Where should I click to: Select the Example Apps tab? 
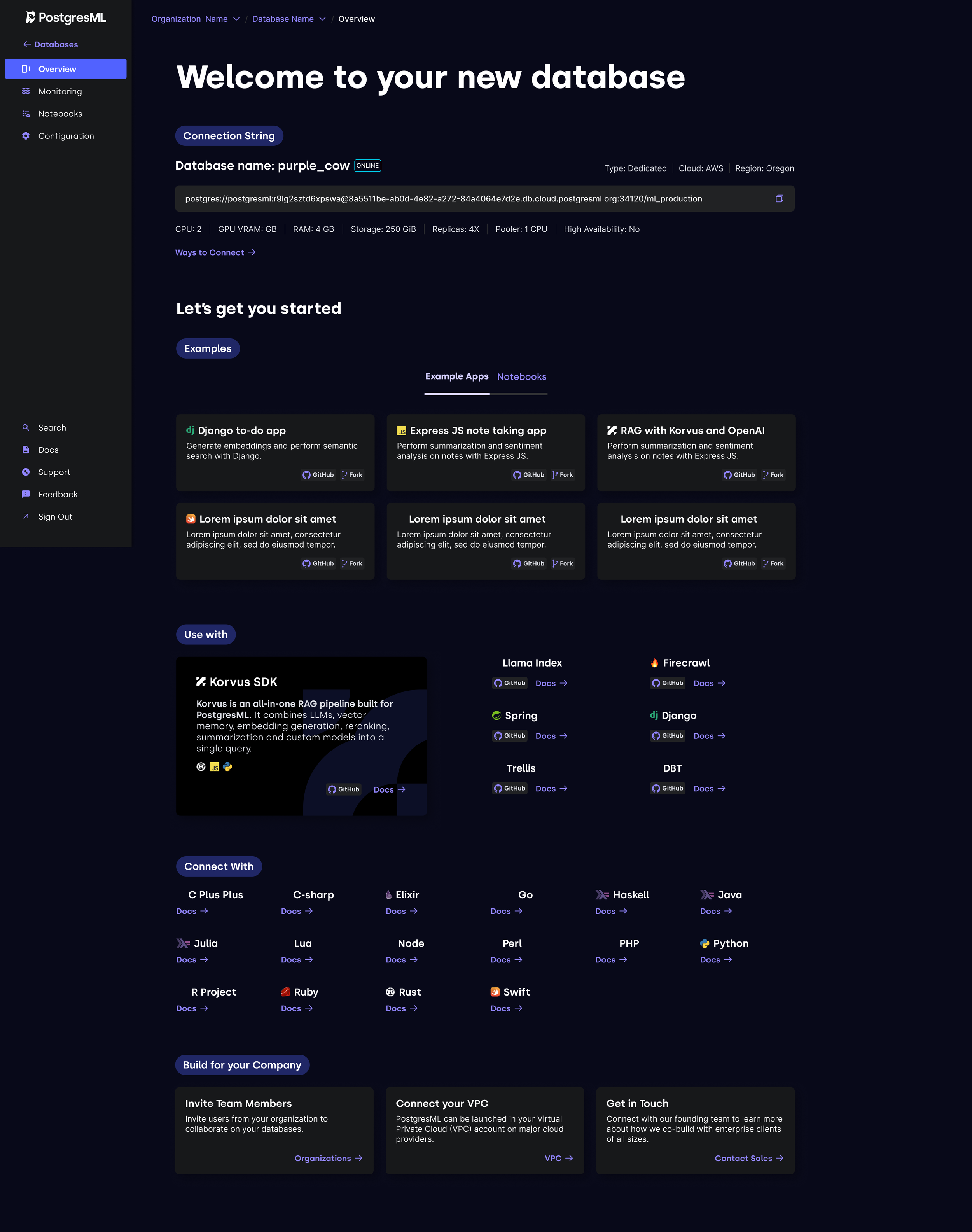tap(456, 376)
